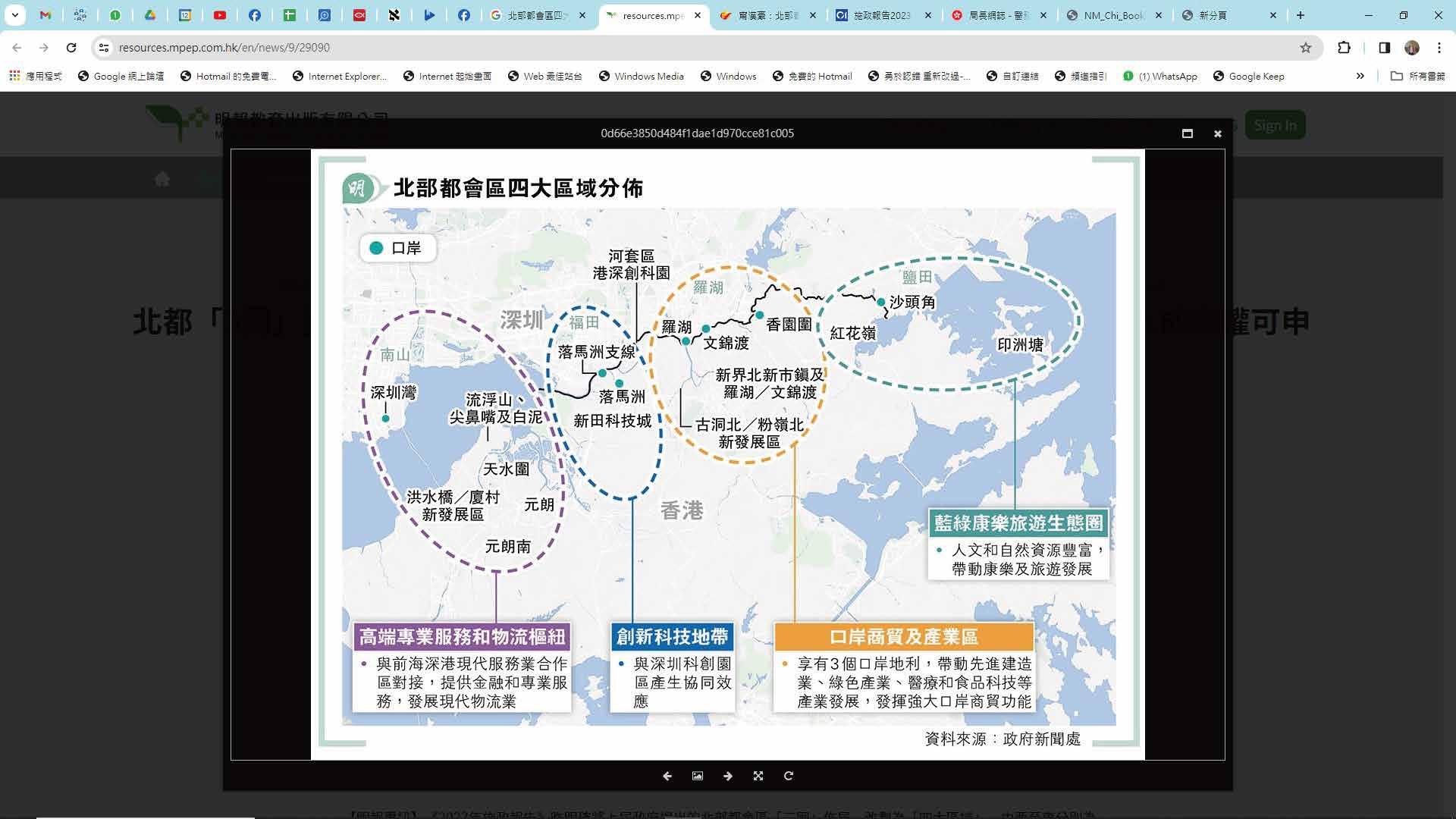The image size is (1456, 819).
Task: Click the Sign In button
Action: (1275, 125)
